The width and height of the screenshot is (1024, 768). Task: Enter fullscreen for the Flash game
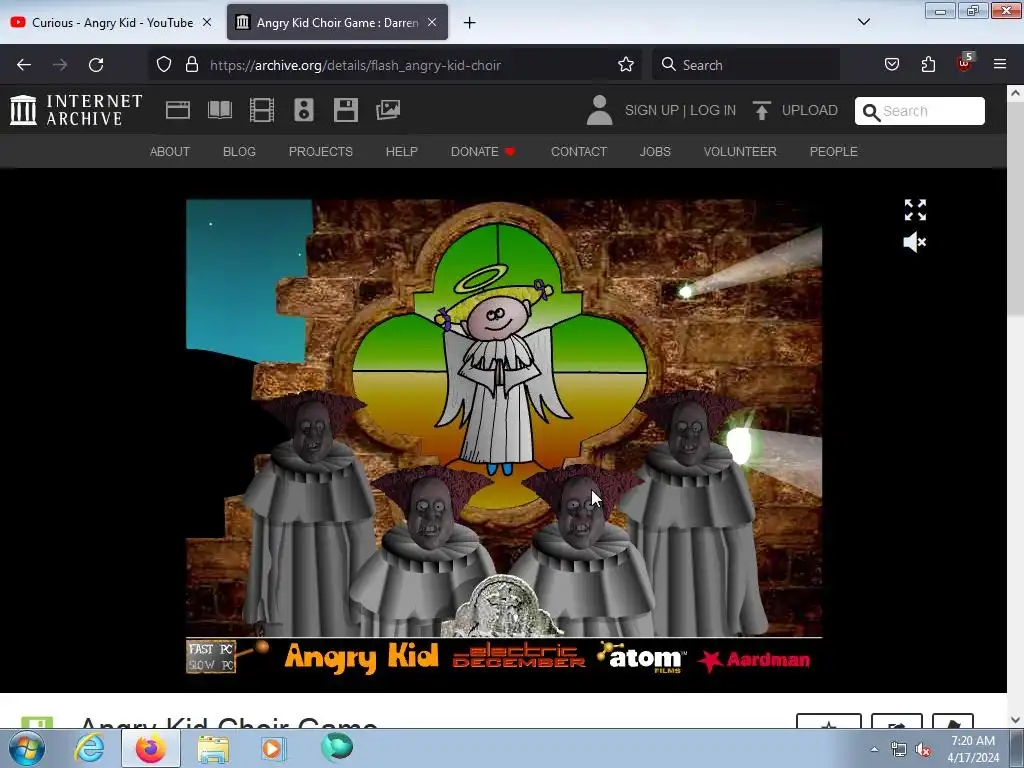915,210
